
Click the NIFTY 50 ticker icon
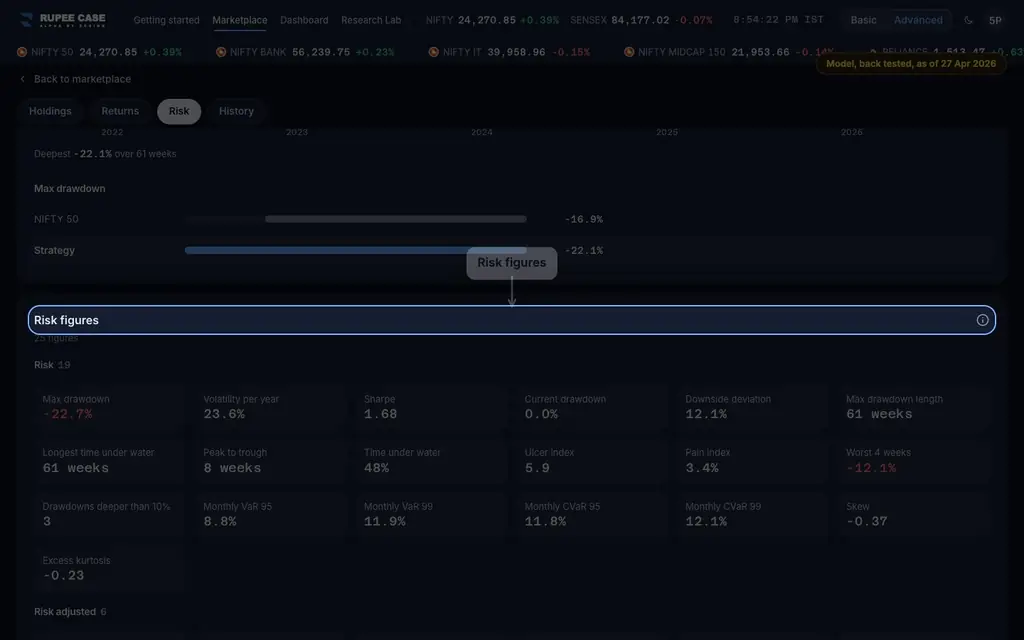(22, 52)
